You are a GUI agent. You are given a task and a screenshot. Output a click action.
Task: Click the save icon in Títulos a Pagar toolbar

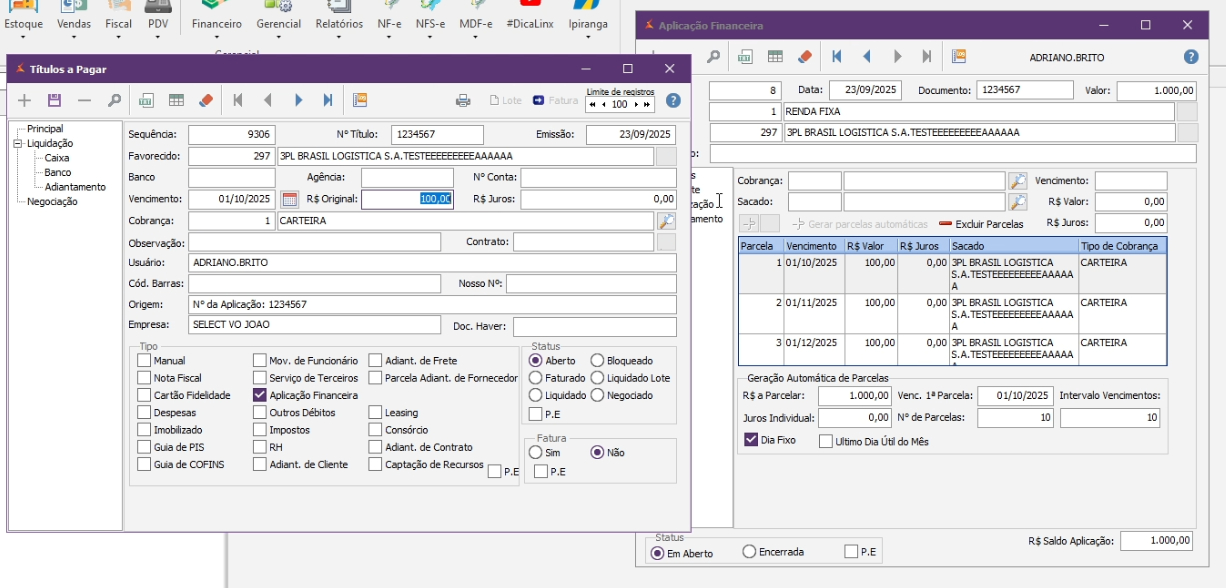(54, 100)
